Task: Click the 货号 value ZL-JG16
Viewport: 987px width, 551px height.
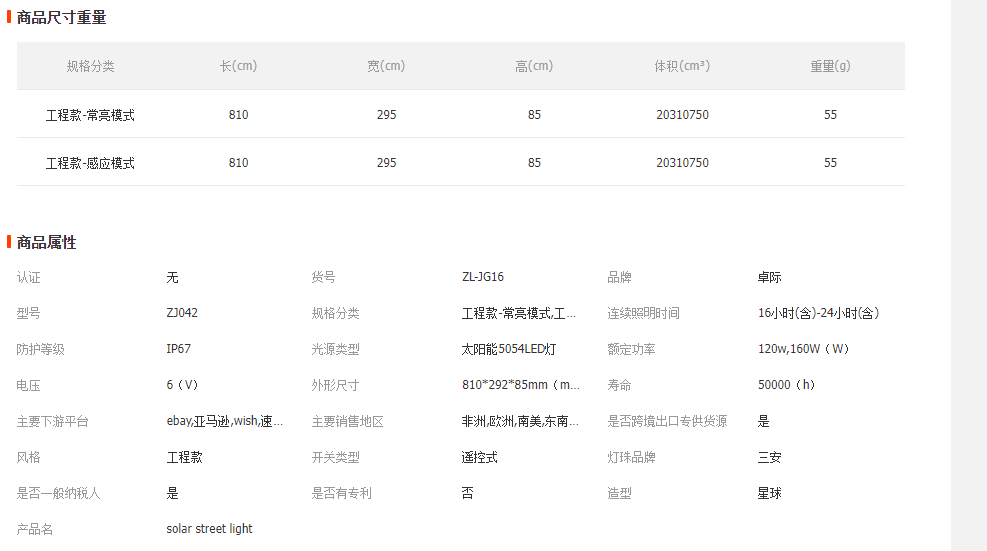Action: pyautogui.click(x=490, y=277)
